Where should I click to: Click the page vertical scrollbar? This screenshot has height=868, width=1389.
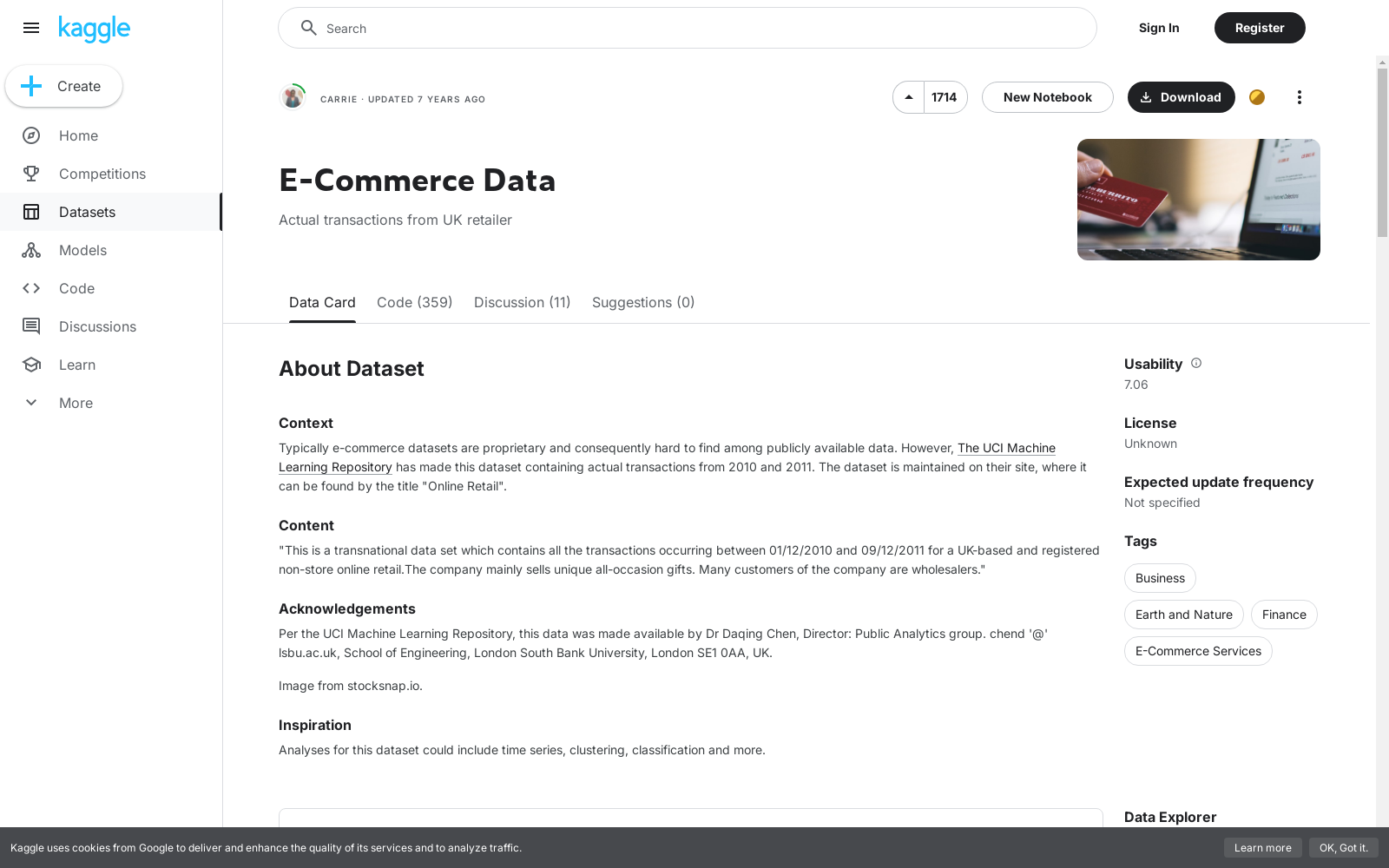1382,152
